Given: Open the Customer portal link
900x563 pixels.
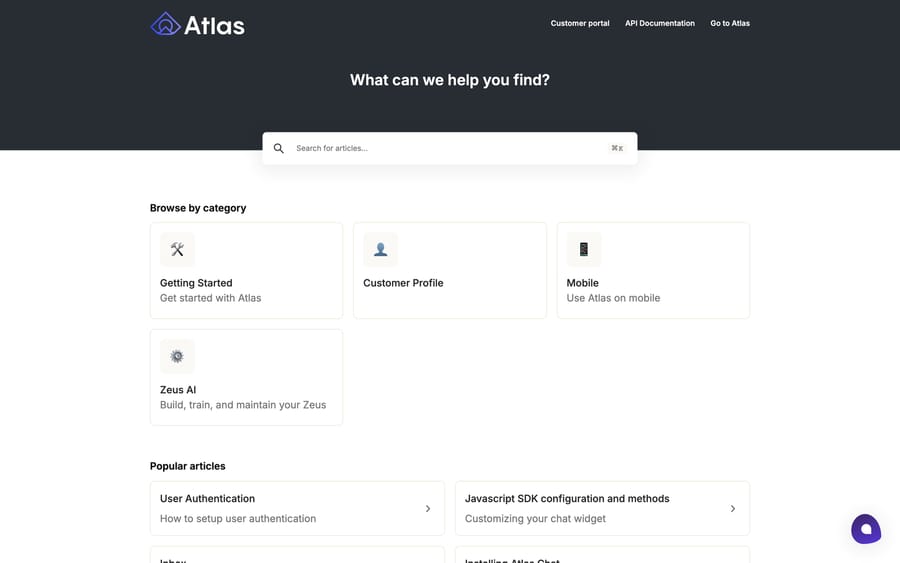Looking at the screenshot, I should coord(580,24).
